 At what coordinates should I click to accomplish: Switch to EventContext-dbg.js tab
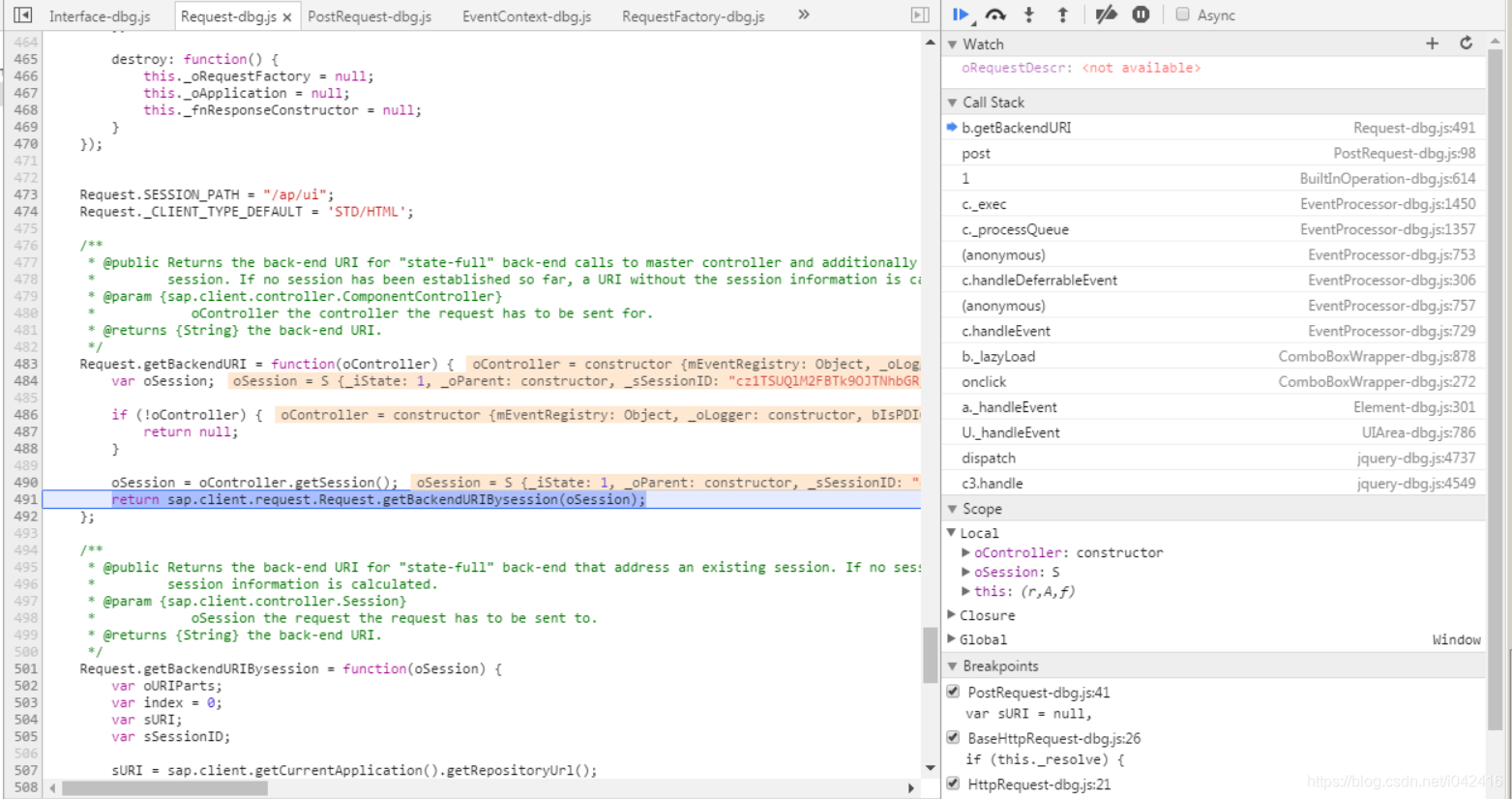pos(526,16)
